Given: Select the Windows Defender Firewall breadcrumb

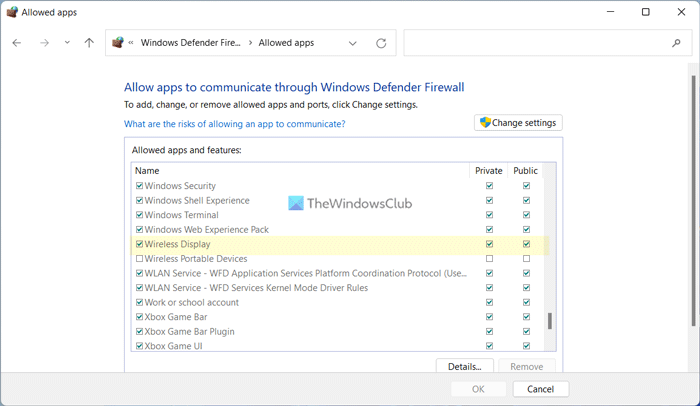Looking at the screenshot, I should point(189,43).
